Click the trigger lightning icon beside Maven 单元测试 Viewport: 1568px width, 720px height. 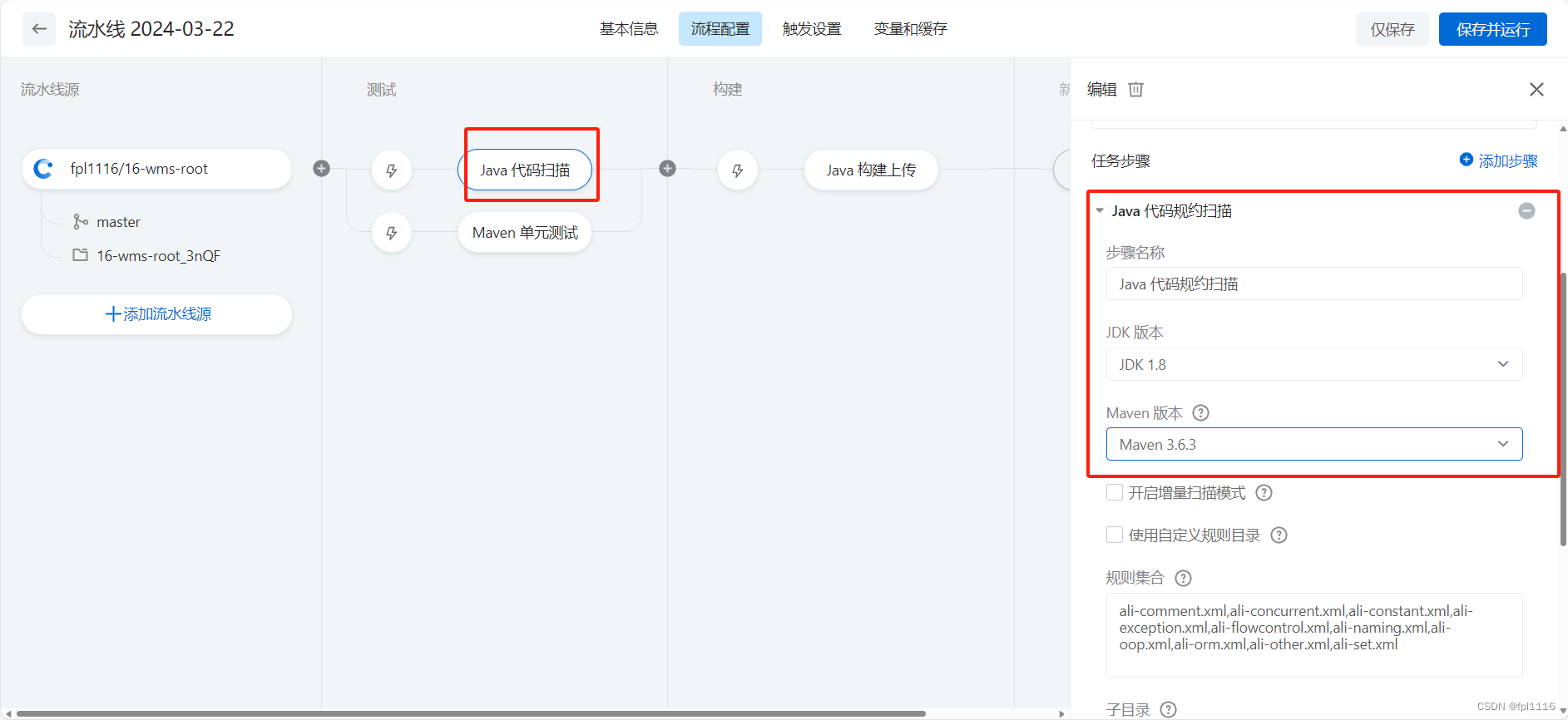(x=392, y=233)
